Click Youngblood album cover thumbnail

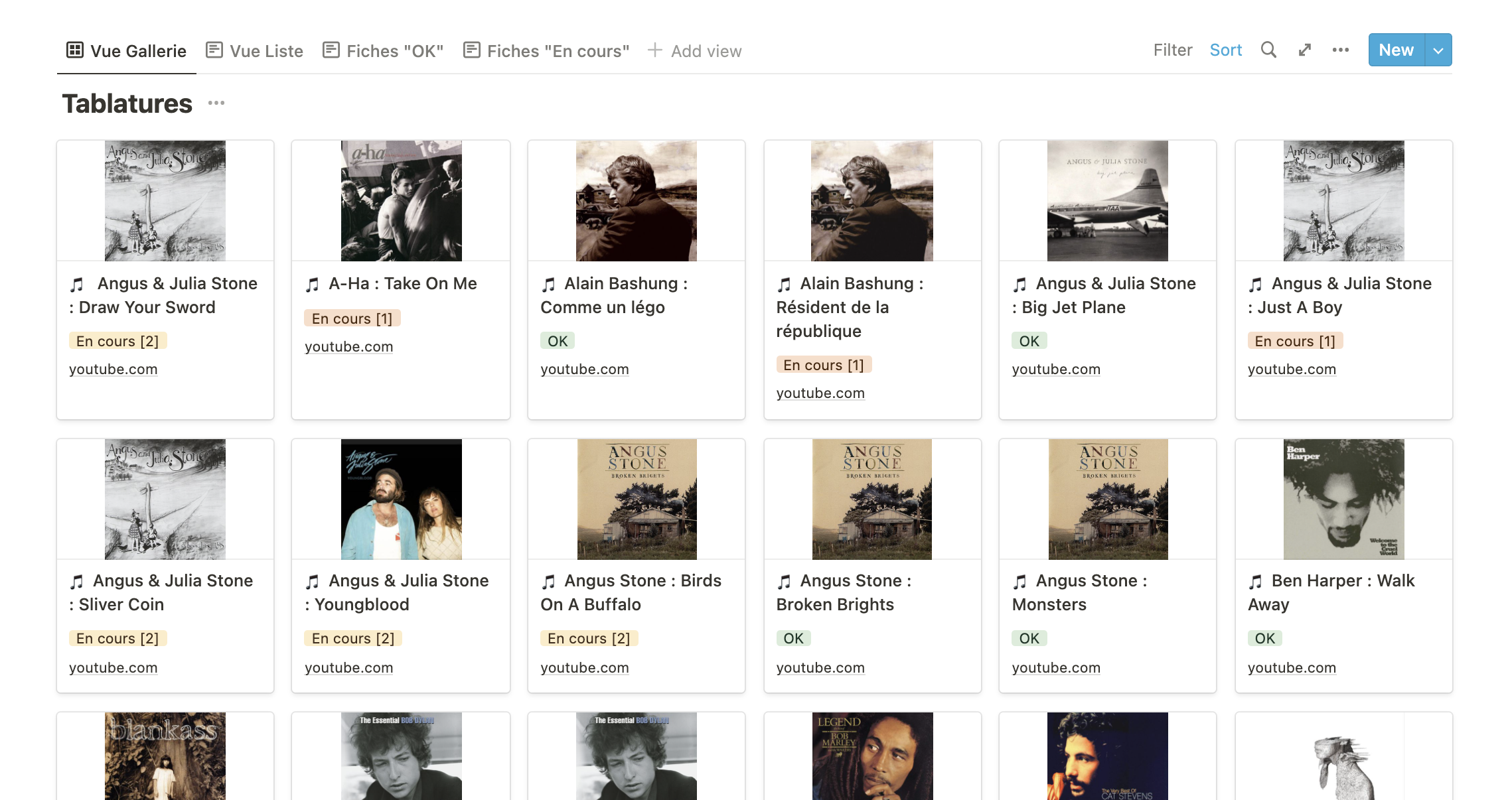click(x=402, y=499)
